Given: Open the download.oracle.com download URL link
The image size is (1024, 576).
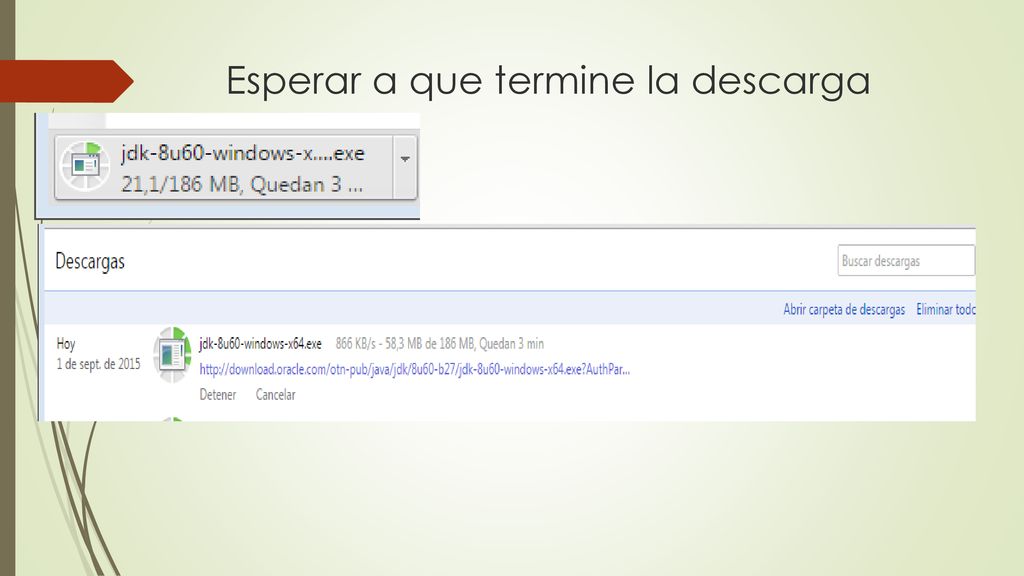Looking at the screenshot, I should (415, 370).
